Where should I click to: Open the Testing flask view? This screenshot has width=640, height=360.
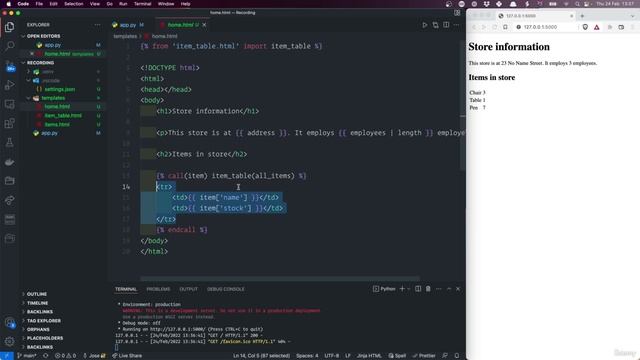coord(9,142)
